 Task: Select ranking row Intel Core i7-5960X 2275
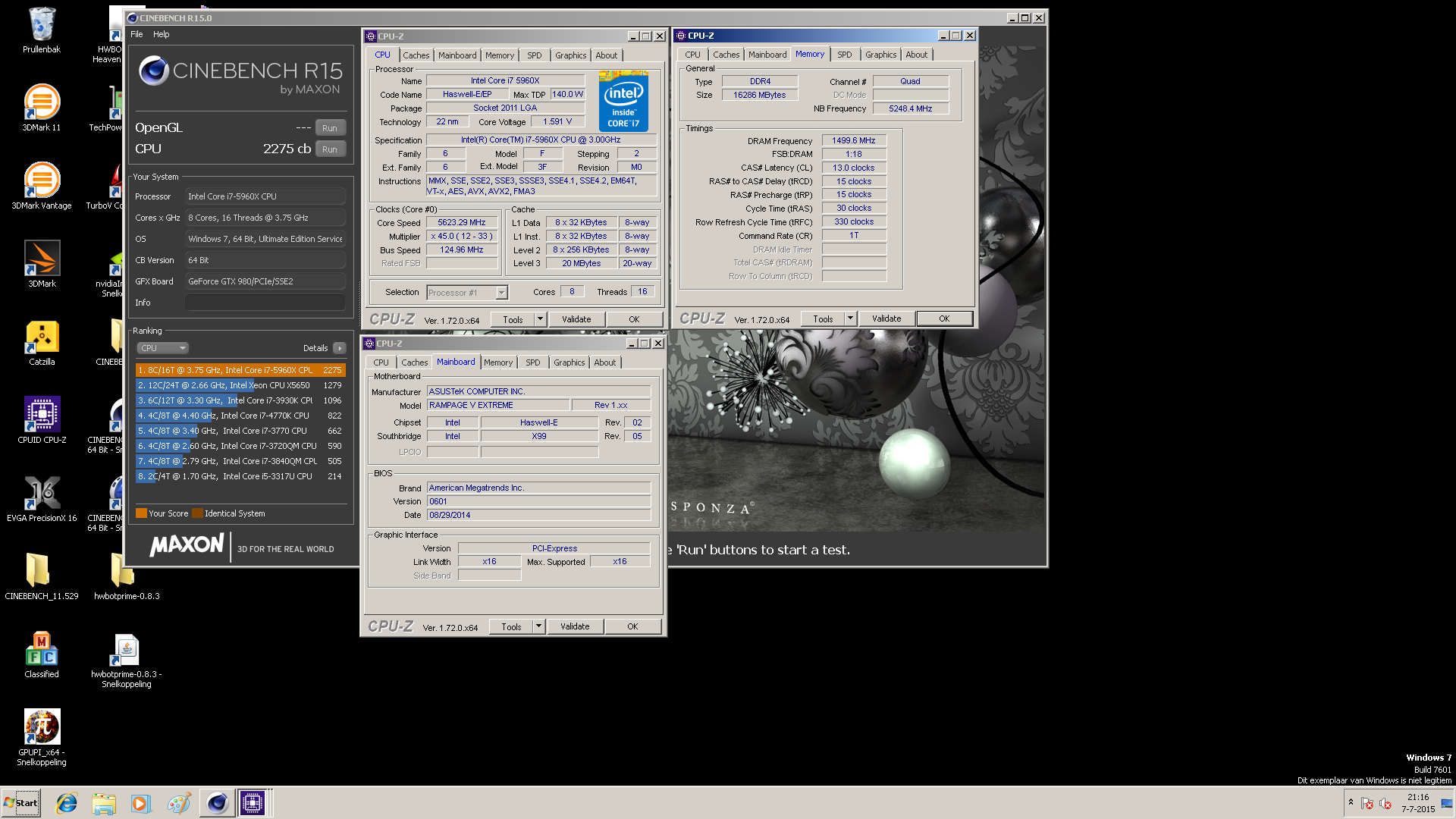coord(240,370)
